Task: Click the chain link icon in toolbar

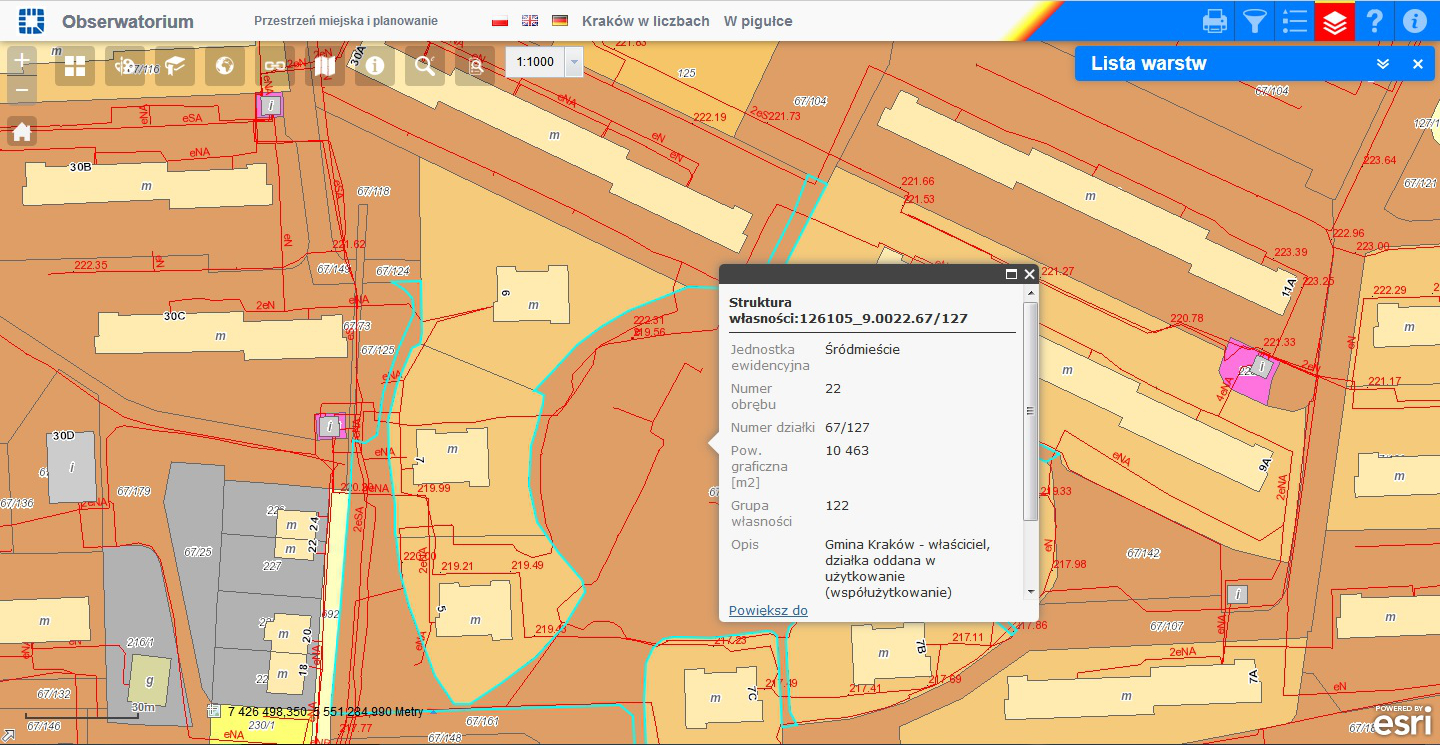Action: [275, 66]
